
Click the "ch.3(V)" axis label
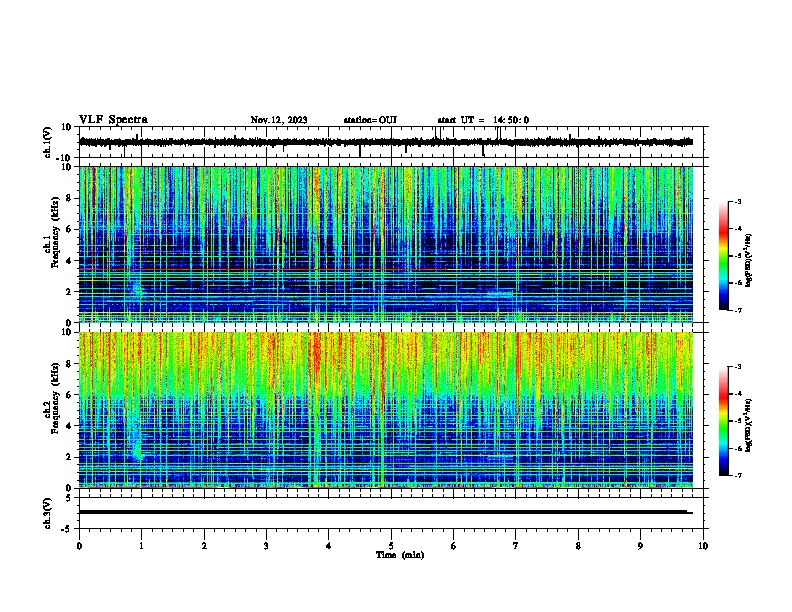pos(48,513)
